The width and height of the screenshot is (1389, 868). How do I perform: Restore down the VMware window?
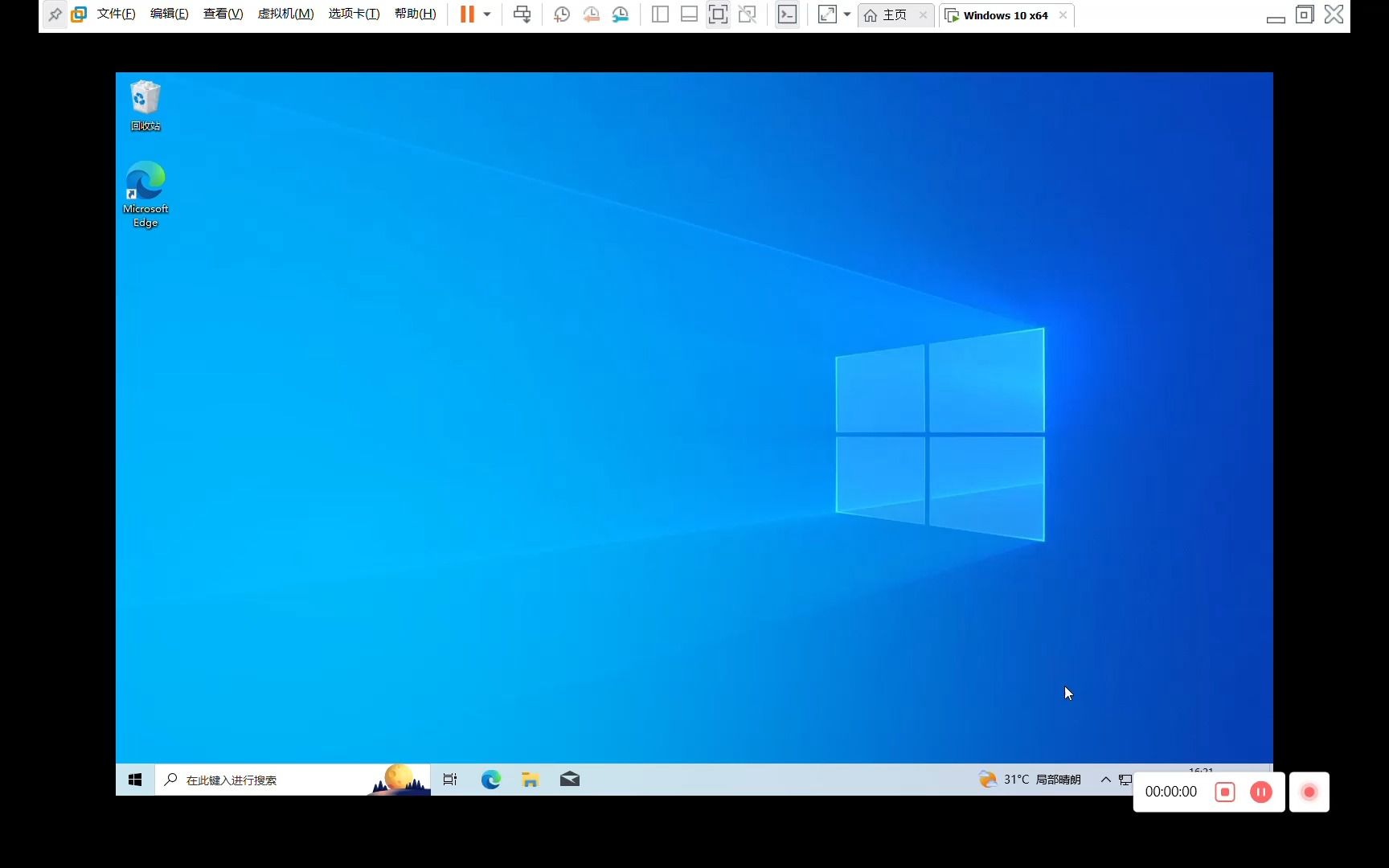[x=1305, y=14]
